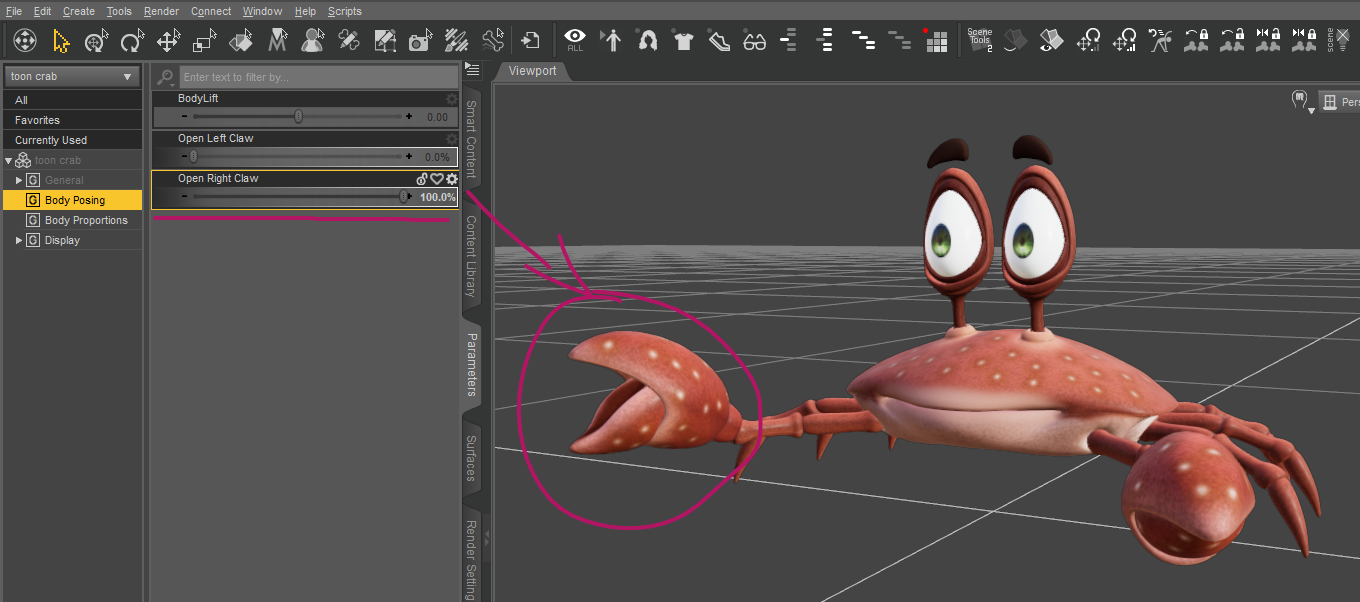Click the bone tool icon in the toolbar
The image size is (1360, 602).
tap(493, 40)
